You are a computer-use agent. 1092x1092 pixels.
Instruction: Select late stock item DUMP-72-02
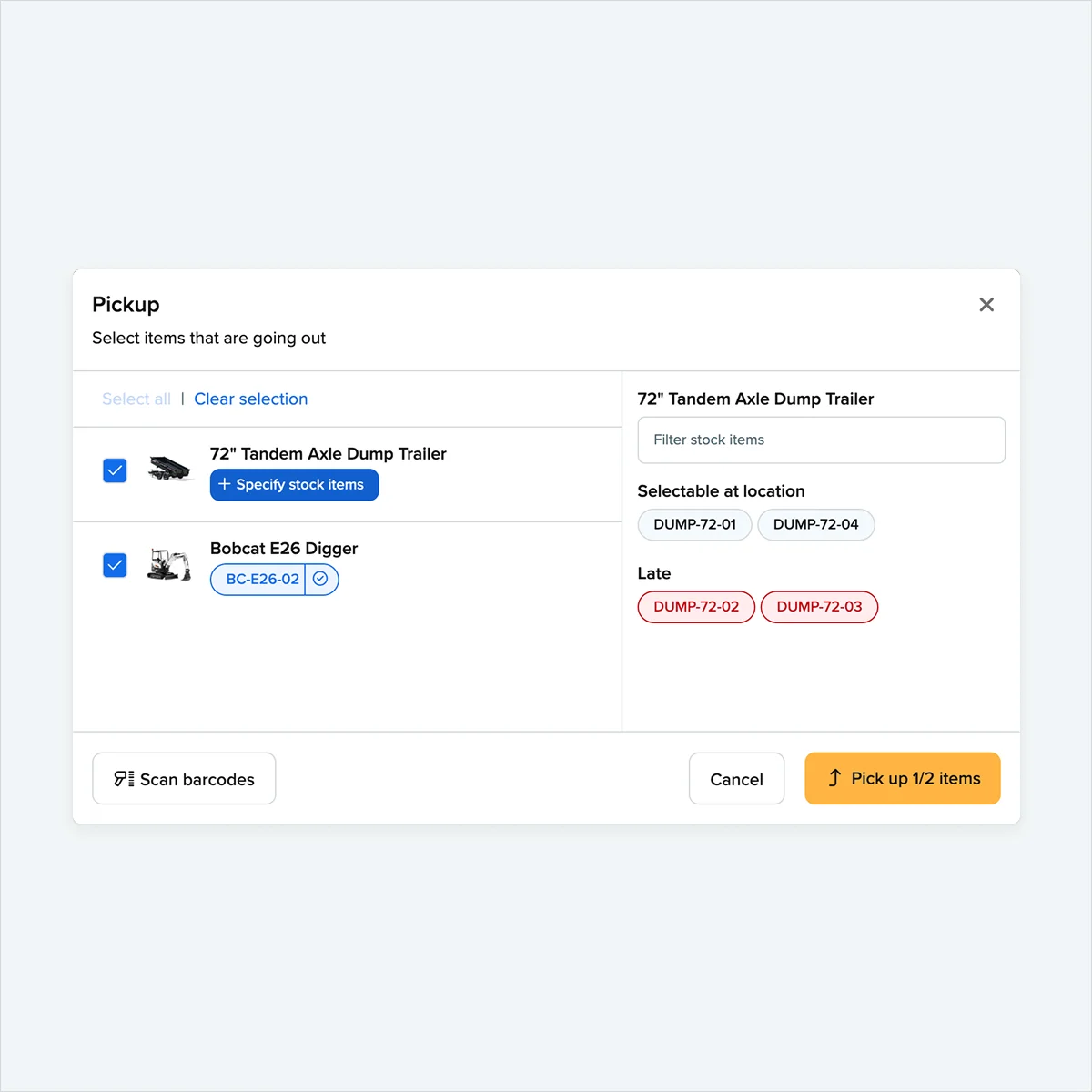coord(695,606)
